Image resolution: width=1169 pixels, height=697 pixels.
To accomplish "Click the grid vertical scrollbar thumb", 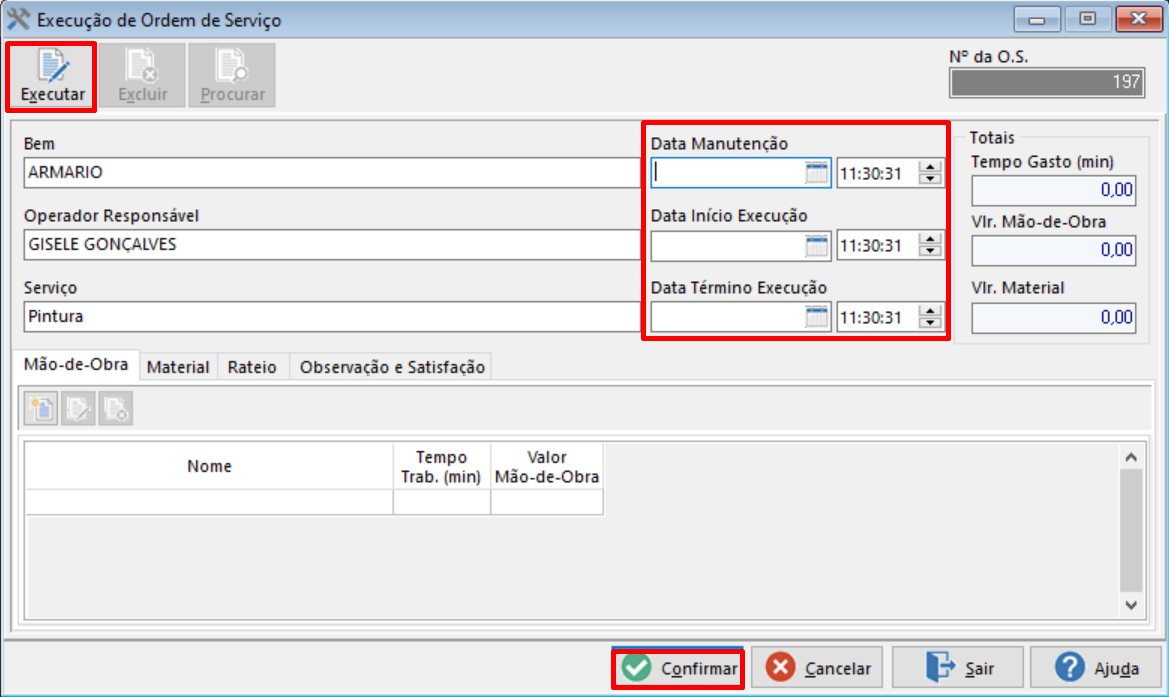I will point(1131,530).
